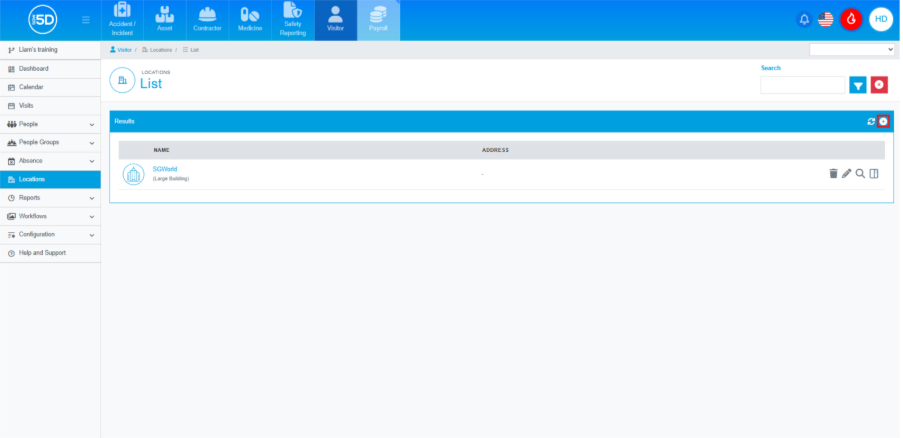
Task: Expand the Reports sidebar section
Action: coord(50,198)
